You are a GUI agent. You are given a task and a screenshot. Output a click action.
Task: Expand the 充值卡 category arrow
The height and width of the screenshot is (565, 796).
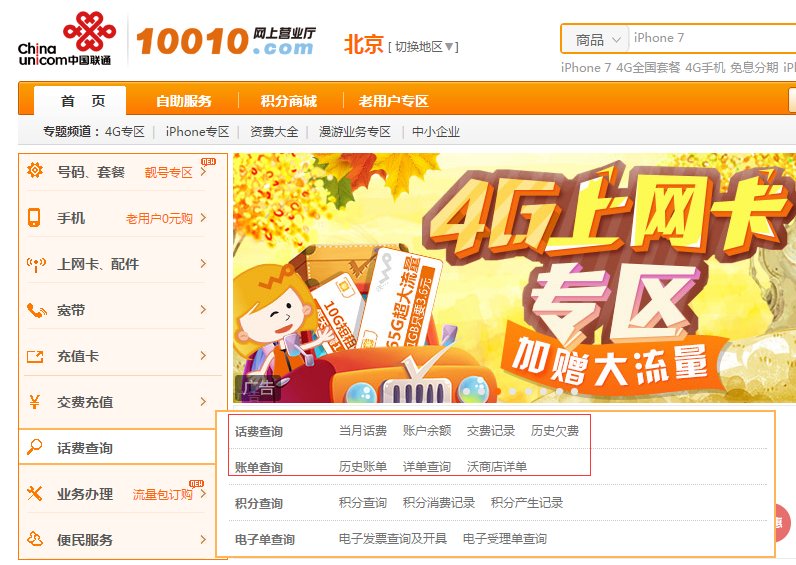coord(203,355)
